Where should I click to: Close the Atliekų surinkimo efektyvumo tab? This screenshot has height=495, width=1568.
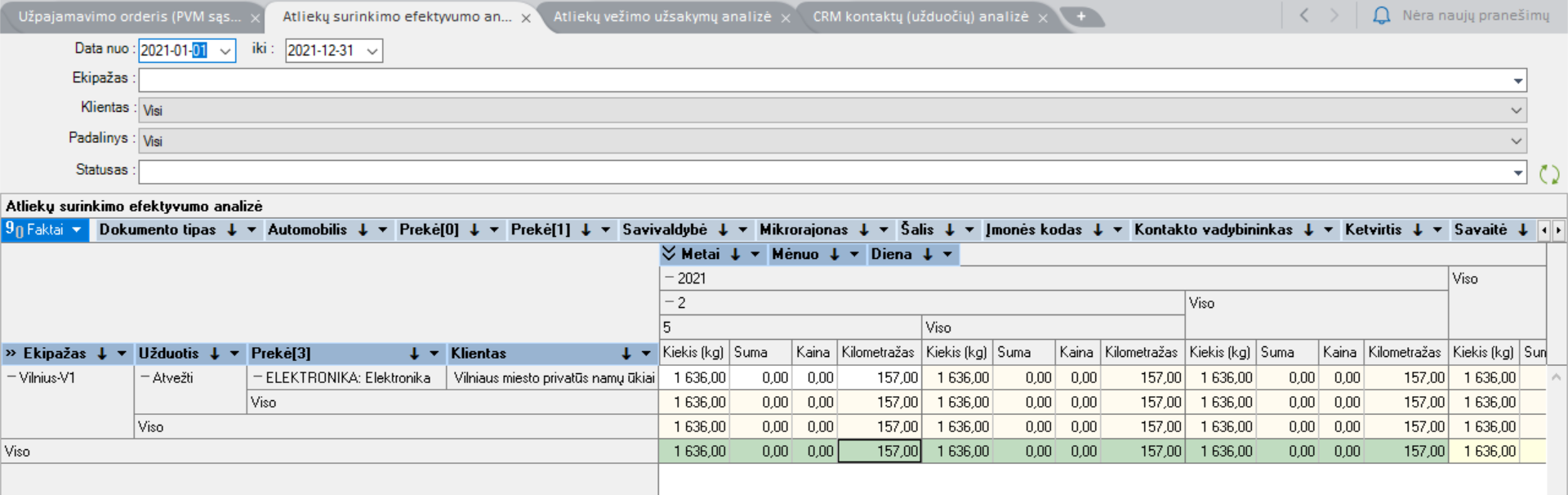point(526,18)
